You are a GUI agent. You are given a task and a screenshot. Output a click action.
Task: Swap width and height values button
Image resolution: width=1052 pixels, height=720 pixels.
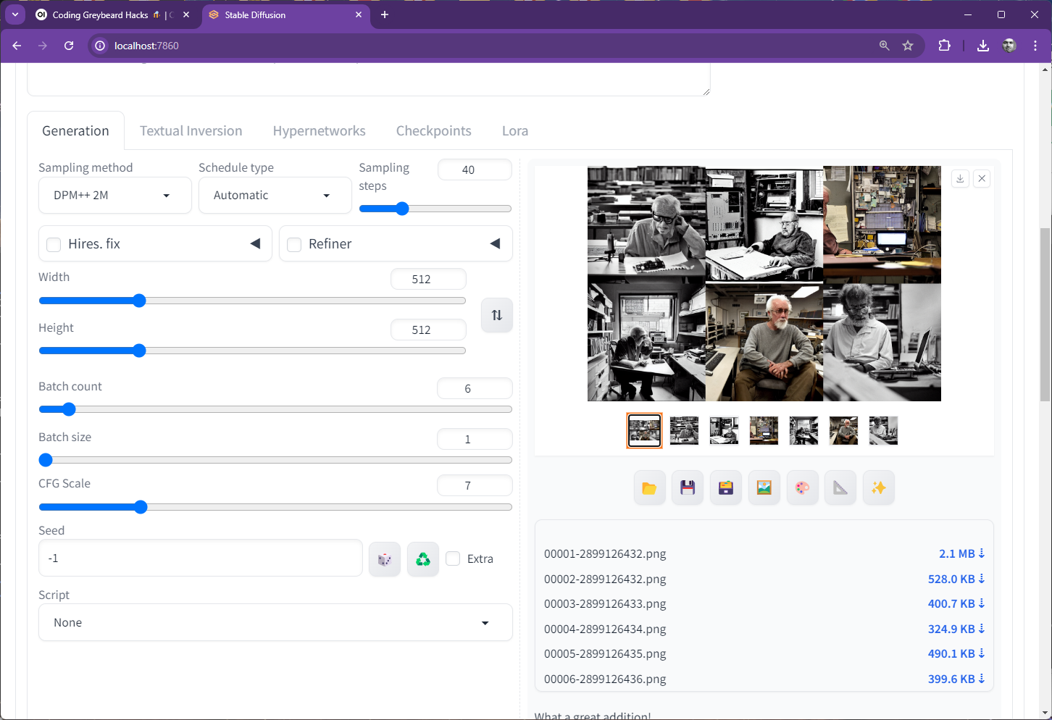click(x=497, y=315)
